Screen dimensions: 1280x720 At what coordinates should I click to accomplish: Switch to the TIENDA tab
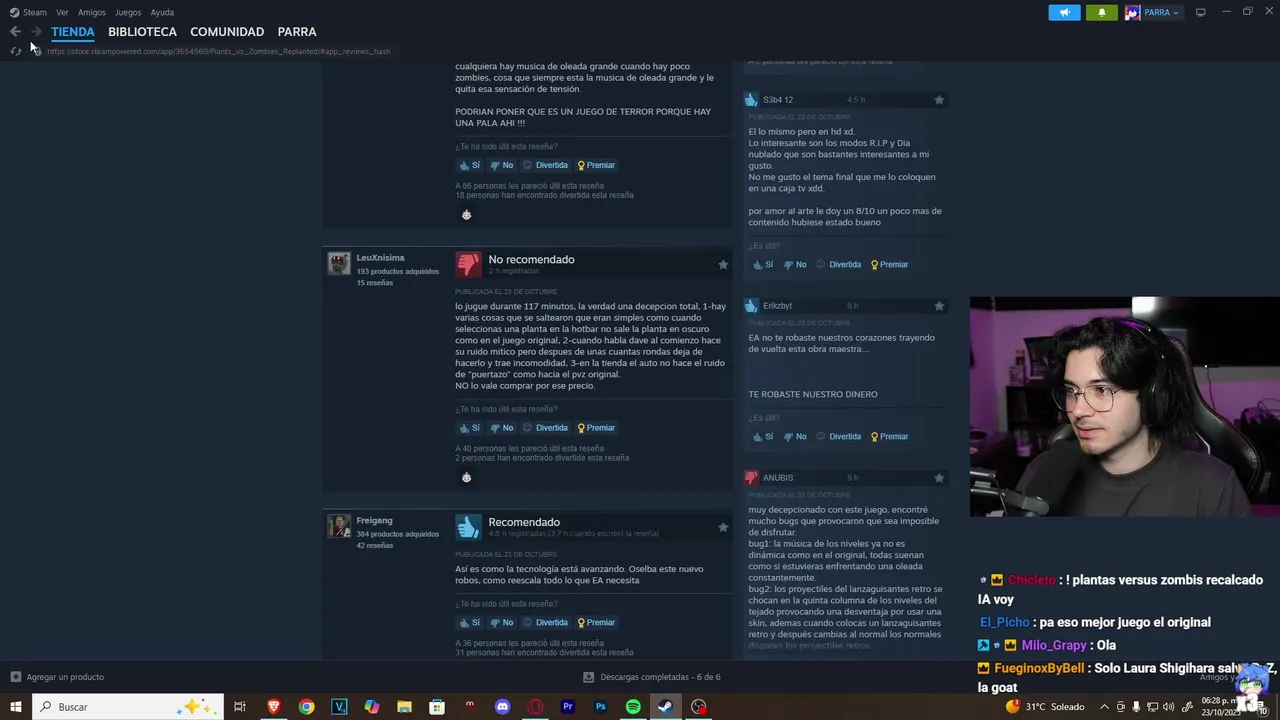[x=73, y=32]
